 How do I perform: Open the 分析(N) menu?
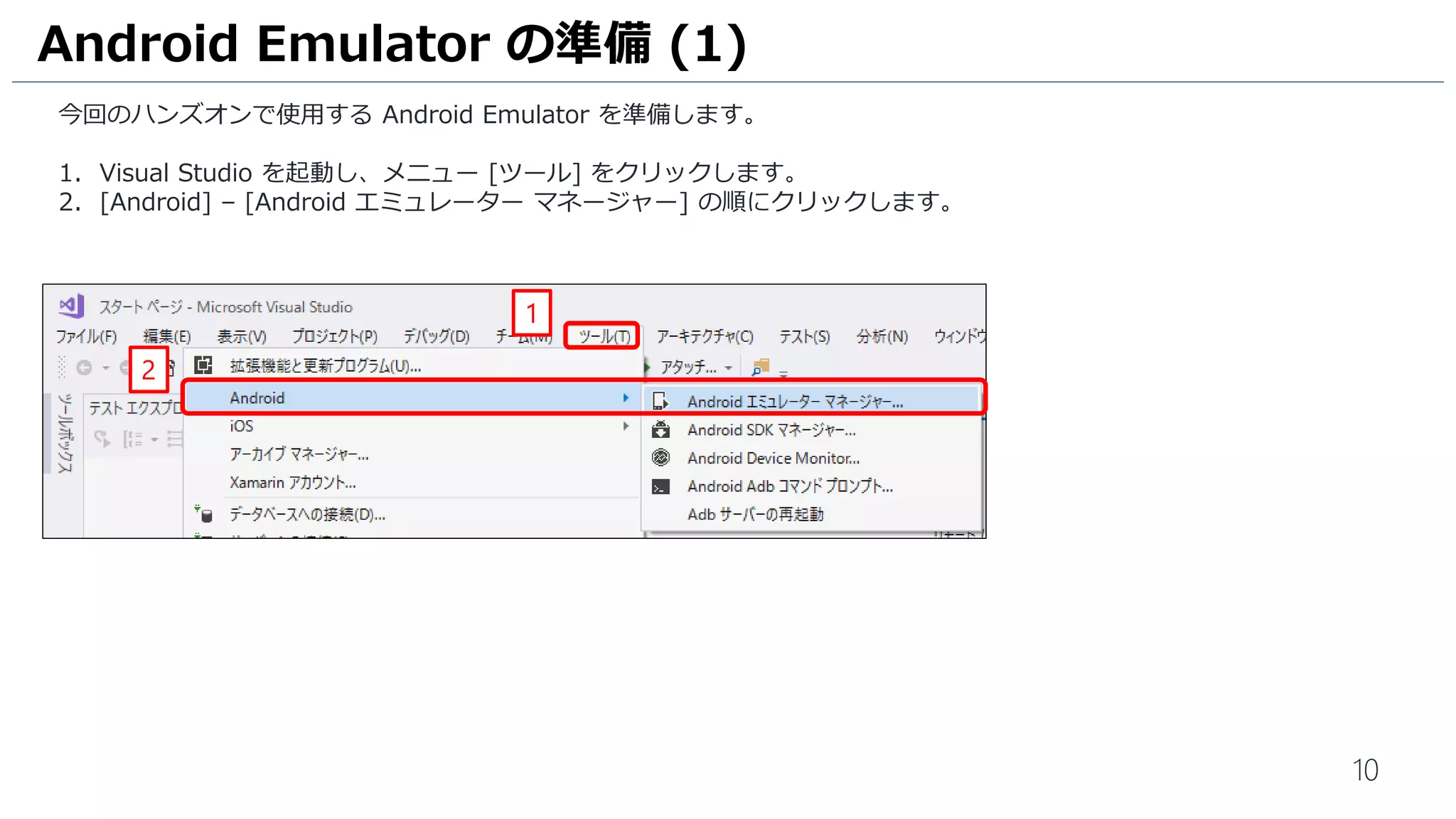pyautogui.click(x=882, y=336)
